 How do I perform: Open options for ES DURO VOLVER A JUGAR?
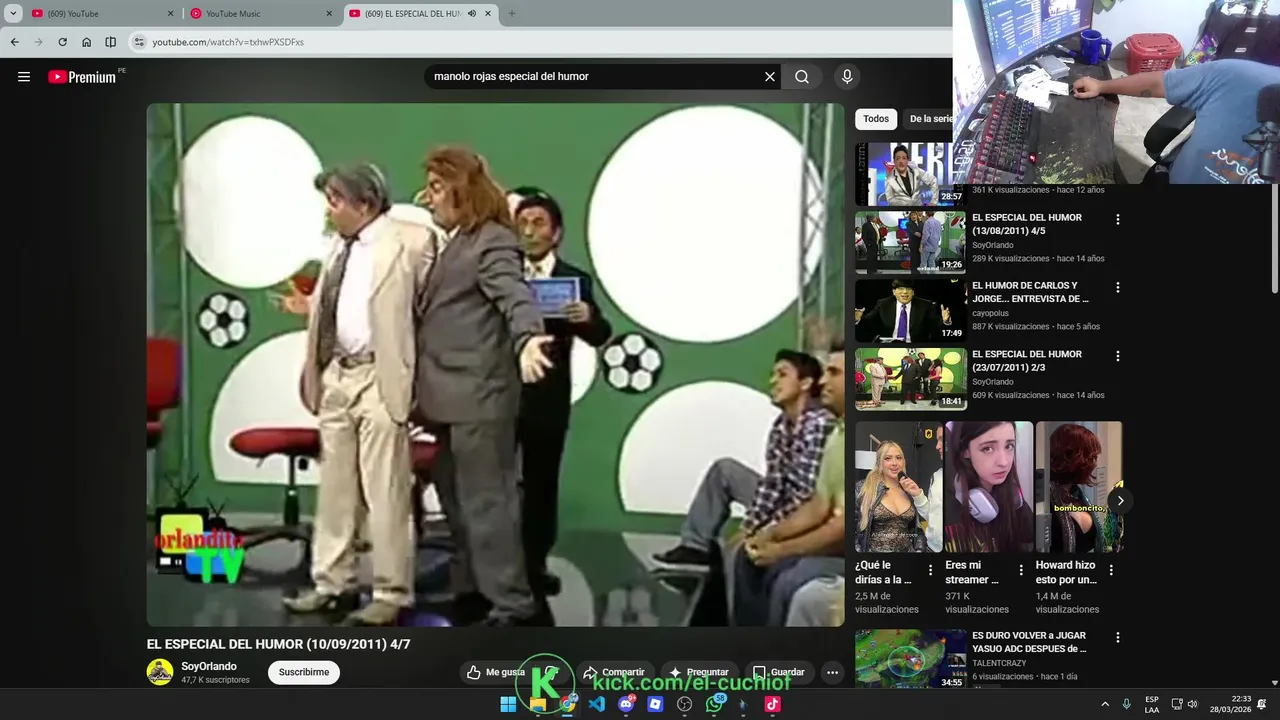click(x=1118, y=637)
